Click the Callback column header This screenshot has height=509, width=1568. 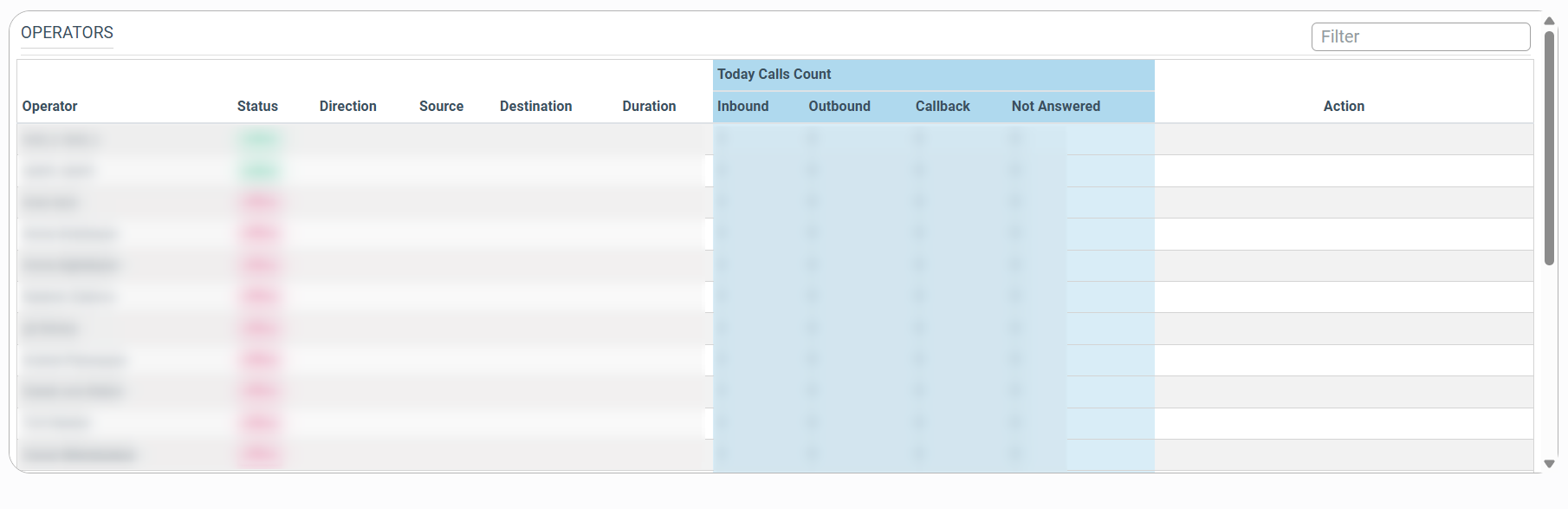pyautogui.click(x=943, y=106)
